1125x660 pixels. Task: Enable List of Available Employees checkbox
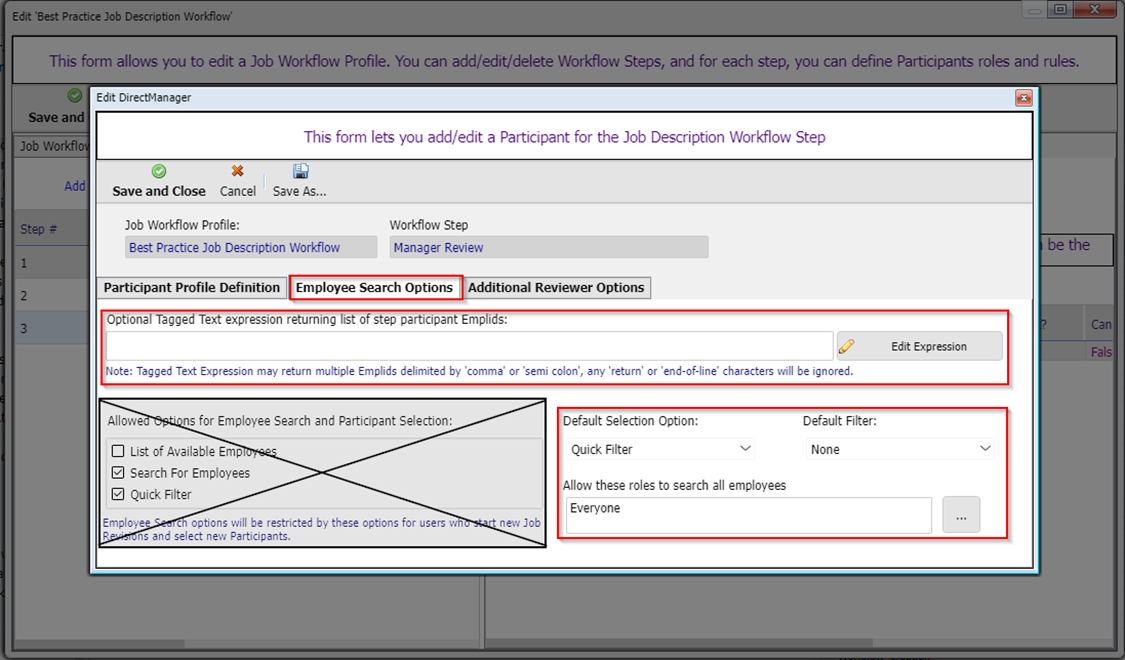pyautogui.click(x=119, y=452)
